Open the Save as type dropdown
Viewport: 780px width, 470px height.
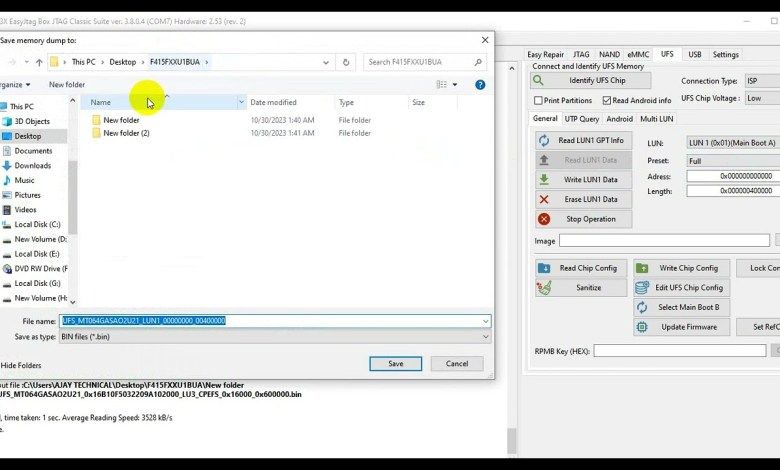pos(485,337)
